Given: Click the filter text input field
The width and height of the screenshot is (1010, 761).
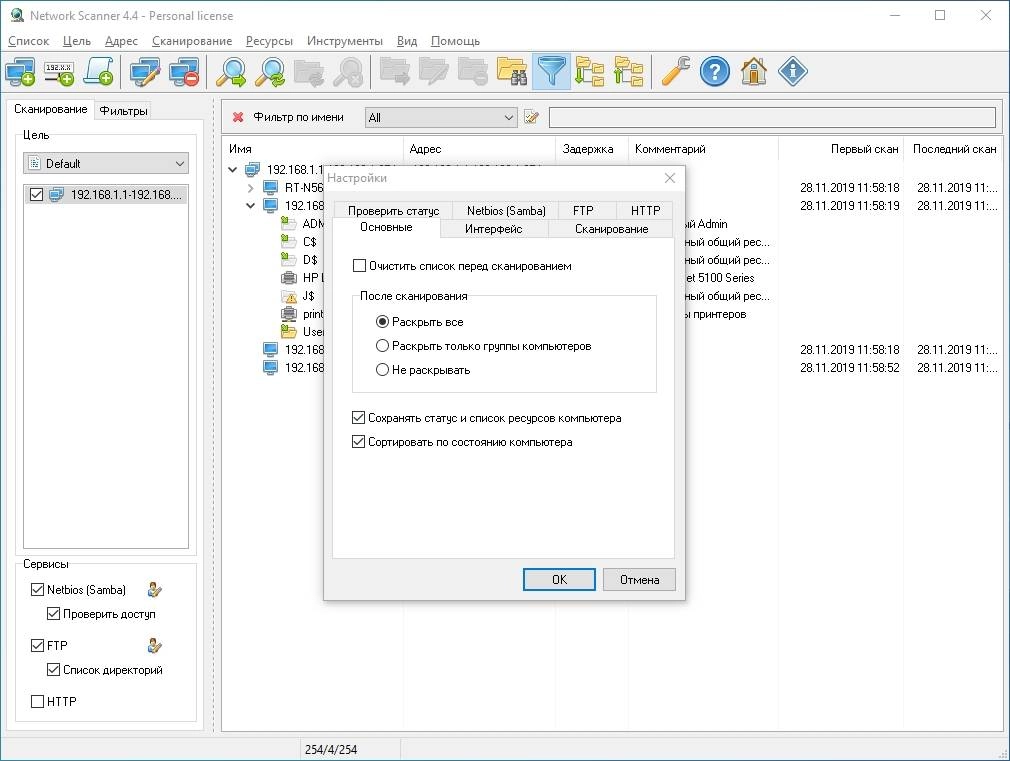Looking at the screenshot, I should coord(772,117).
